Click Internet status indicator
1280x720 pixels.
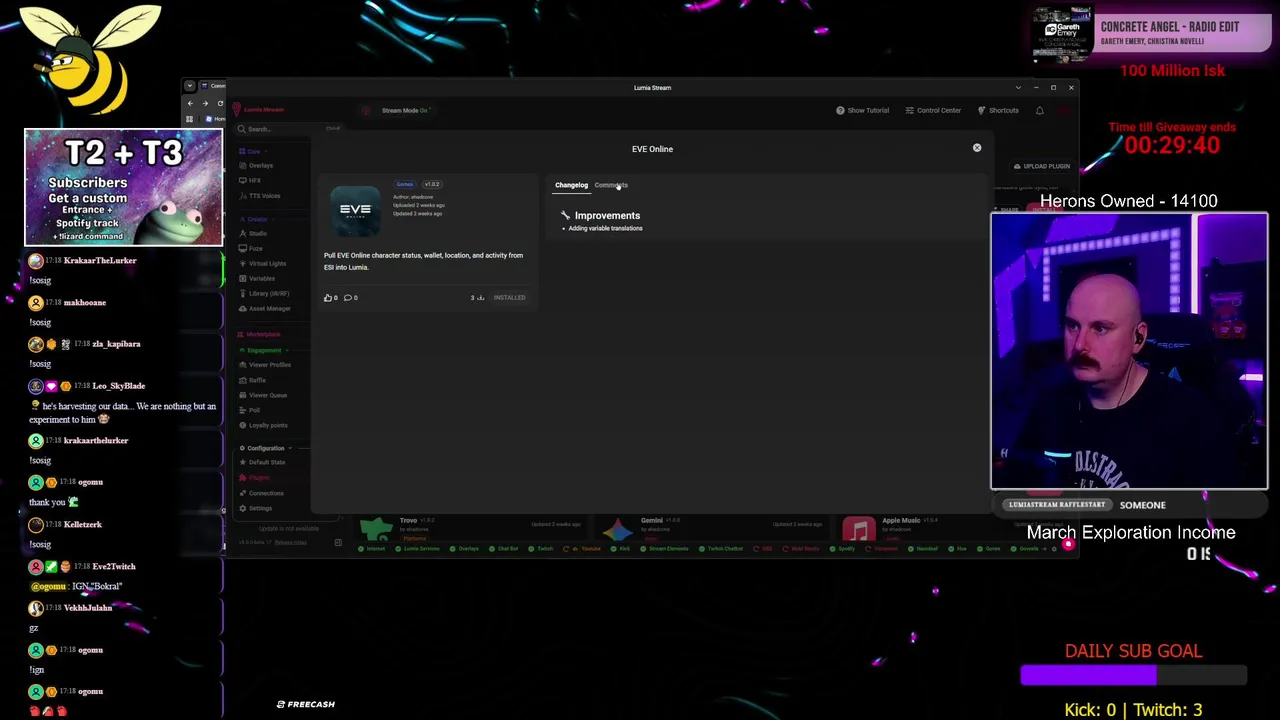point(373,548)
